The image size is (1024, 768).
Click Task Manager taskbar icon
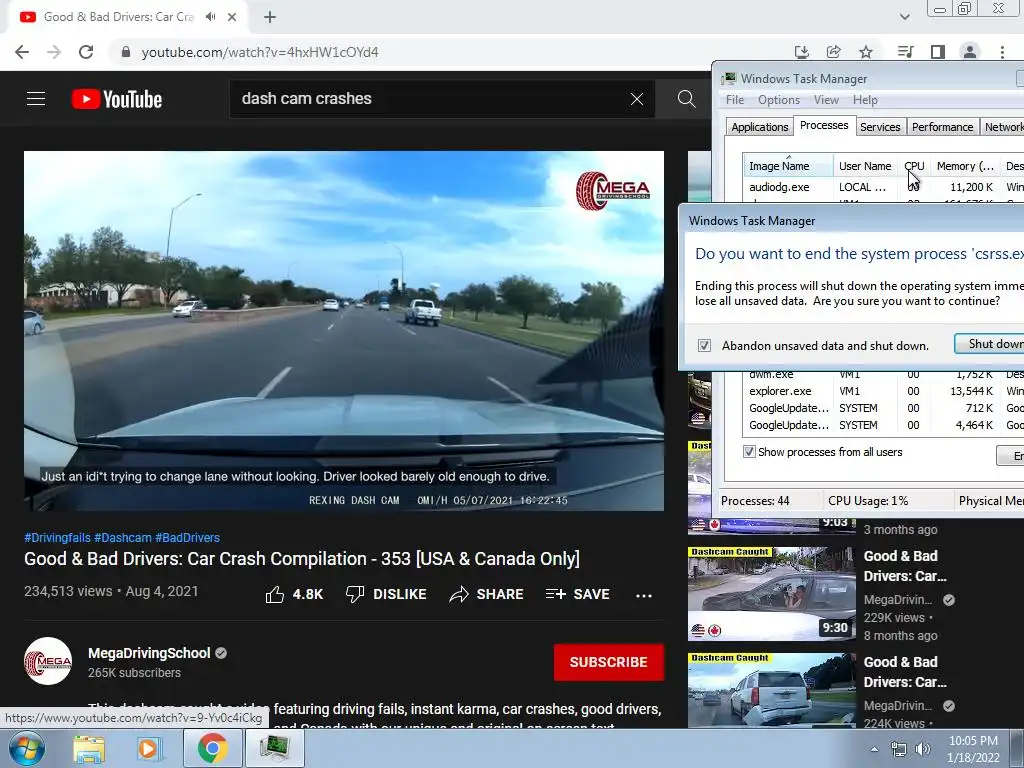click(x=274, y=748)
